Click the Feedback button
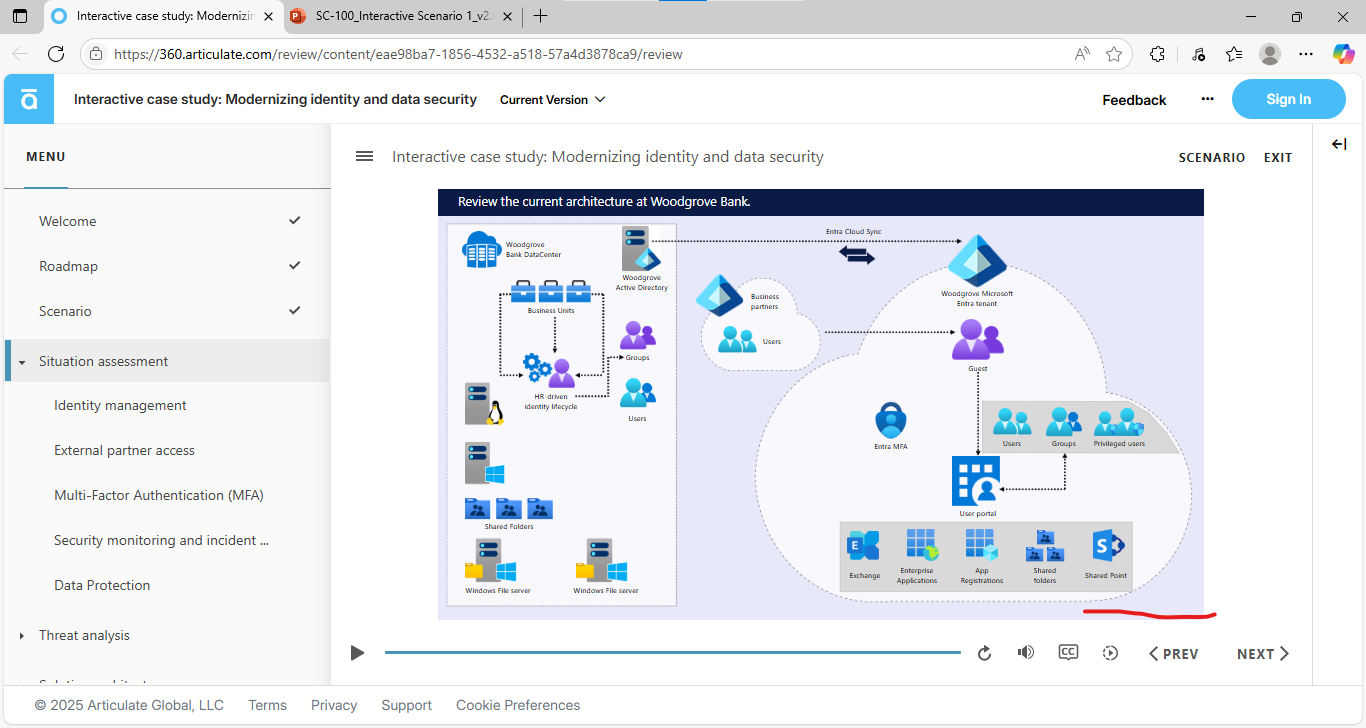1366x728 pixels. coord(1134,100)
